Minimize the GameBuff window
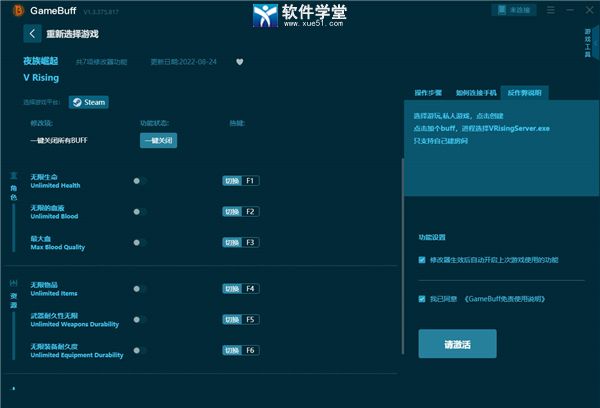The height and width of the screenshot is (408, 600). (x=570, y=10)
